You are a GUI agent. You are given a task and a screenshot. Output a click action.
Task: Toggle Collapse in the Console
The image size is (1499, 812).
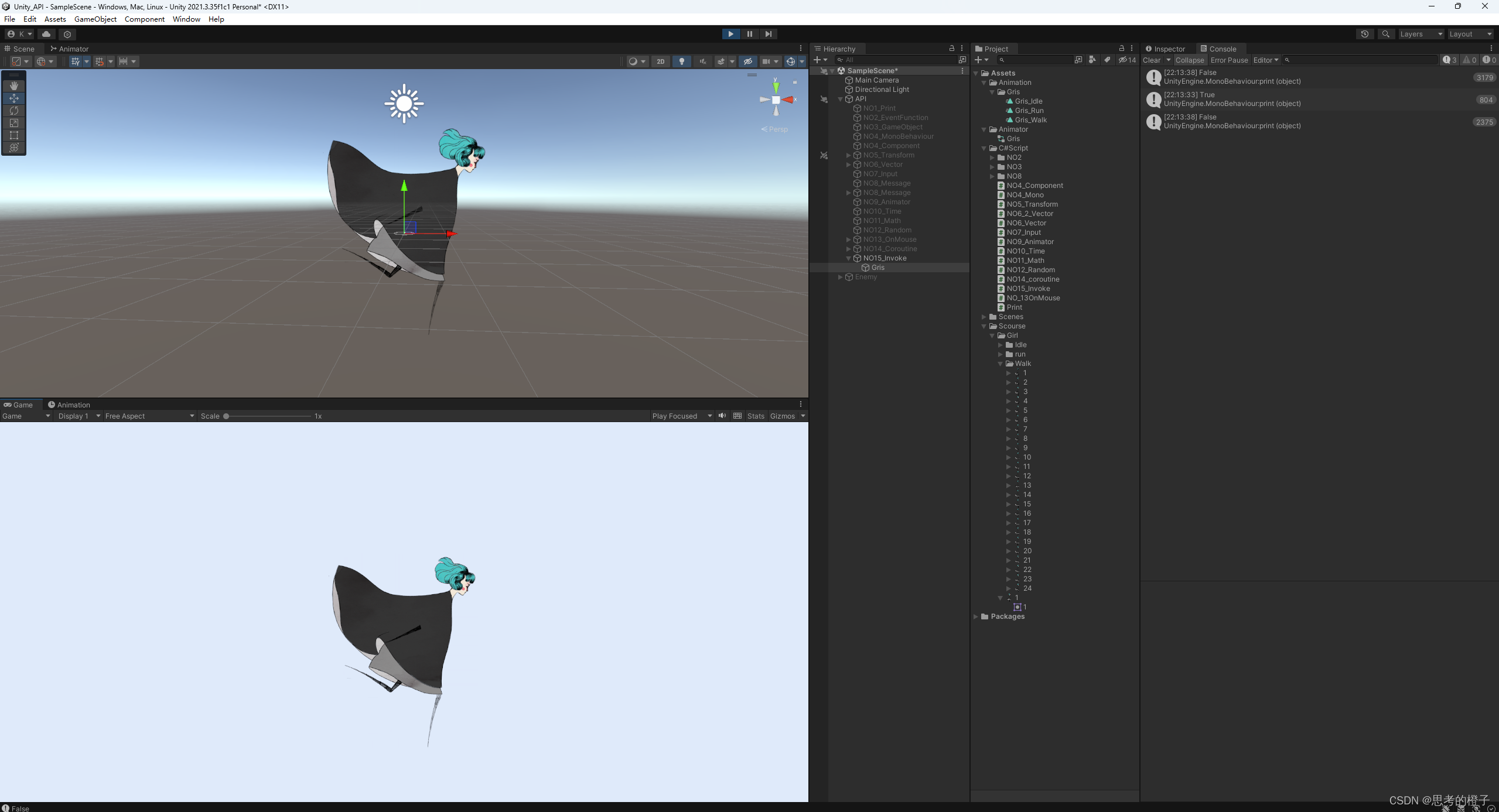(x=1189, y=60)
